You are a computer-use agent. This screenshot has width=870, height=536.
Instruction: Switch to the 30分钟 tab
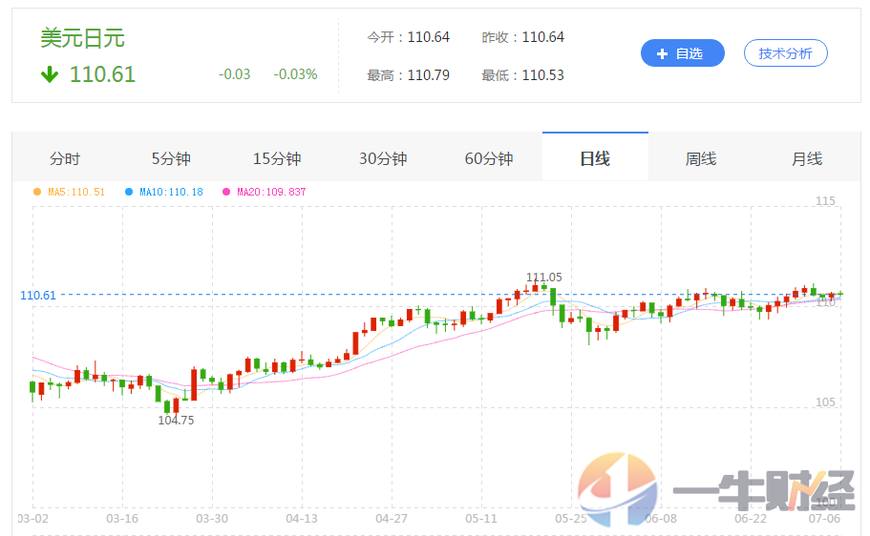pos(383,159)
